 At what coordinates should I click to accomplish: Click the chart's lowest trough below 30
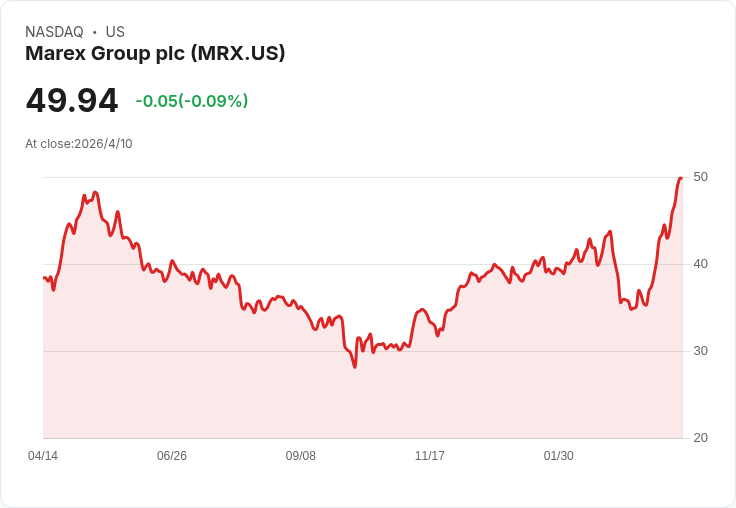tap(354, 367)
